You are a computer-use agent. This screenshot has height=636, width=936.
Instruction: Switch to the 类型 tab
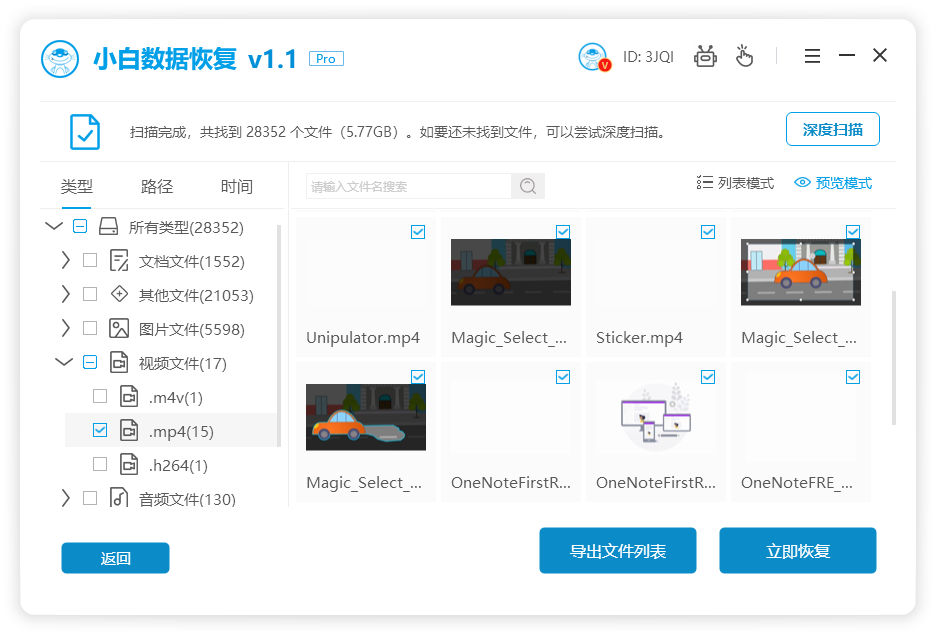[76, 187]
